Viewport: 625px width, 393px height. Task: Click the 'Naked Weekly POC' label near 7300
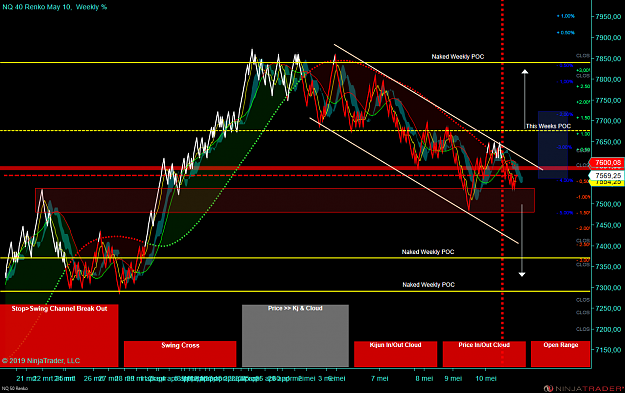[x=428, y=285]
